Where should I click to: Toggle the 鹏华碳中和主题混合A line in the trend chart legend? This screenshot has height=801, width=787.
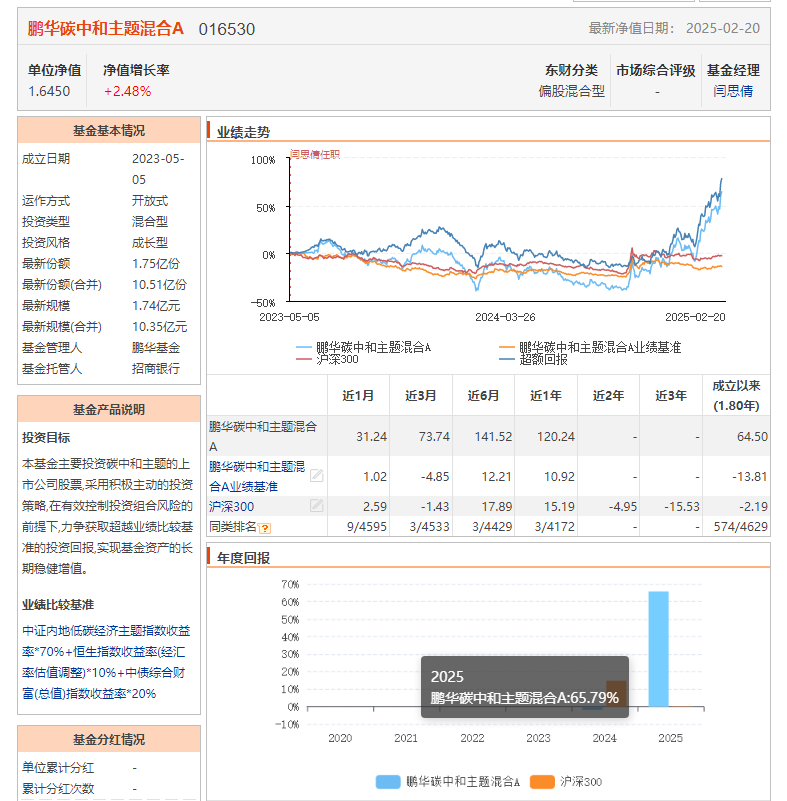click(x=364, y=347)
